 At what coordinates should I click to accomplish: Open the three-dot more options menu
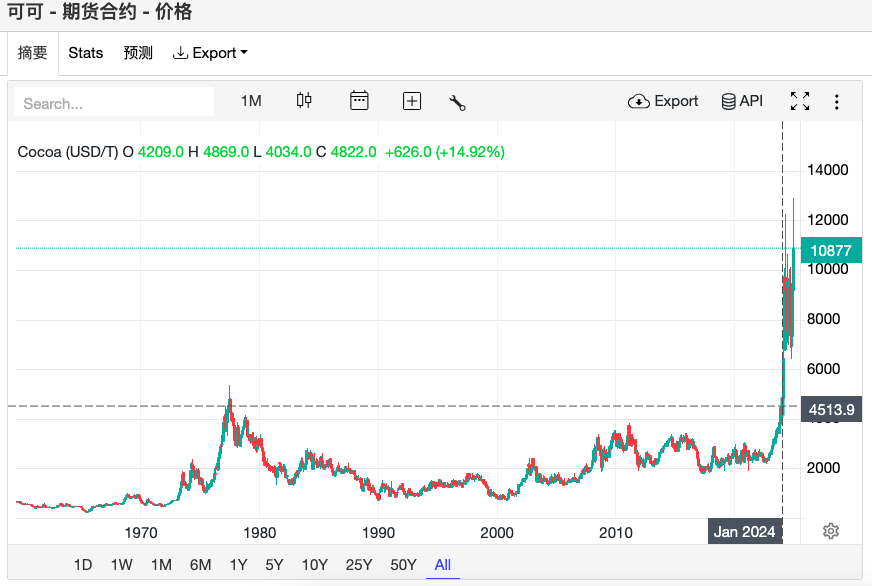tap(837, 101)
